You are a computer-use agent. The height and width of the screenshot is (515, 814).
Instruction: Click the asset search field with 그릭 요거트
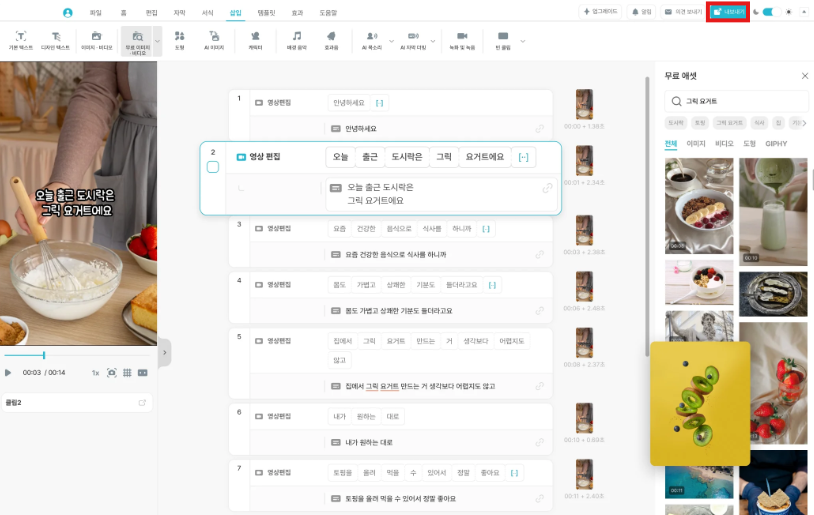736,101
